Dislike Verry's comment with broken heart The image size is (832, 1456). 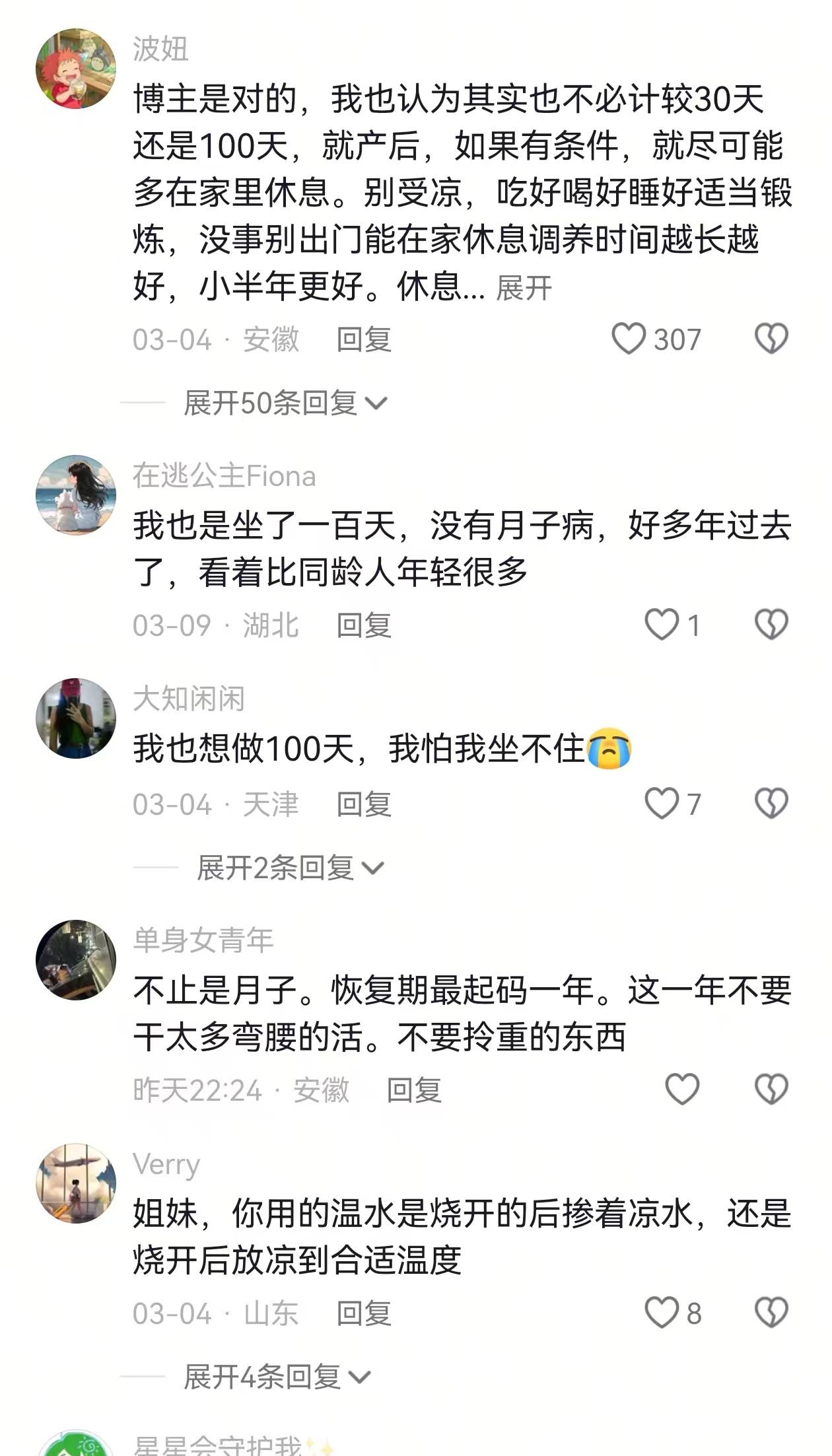click(x=771, y=1313)
